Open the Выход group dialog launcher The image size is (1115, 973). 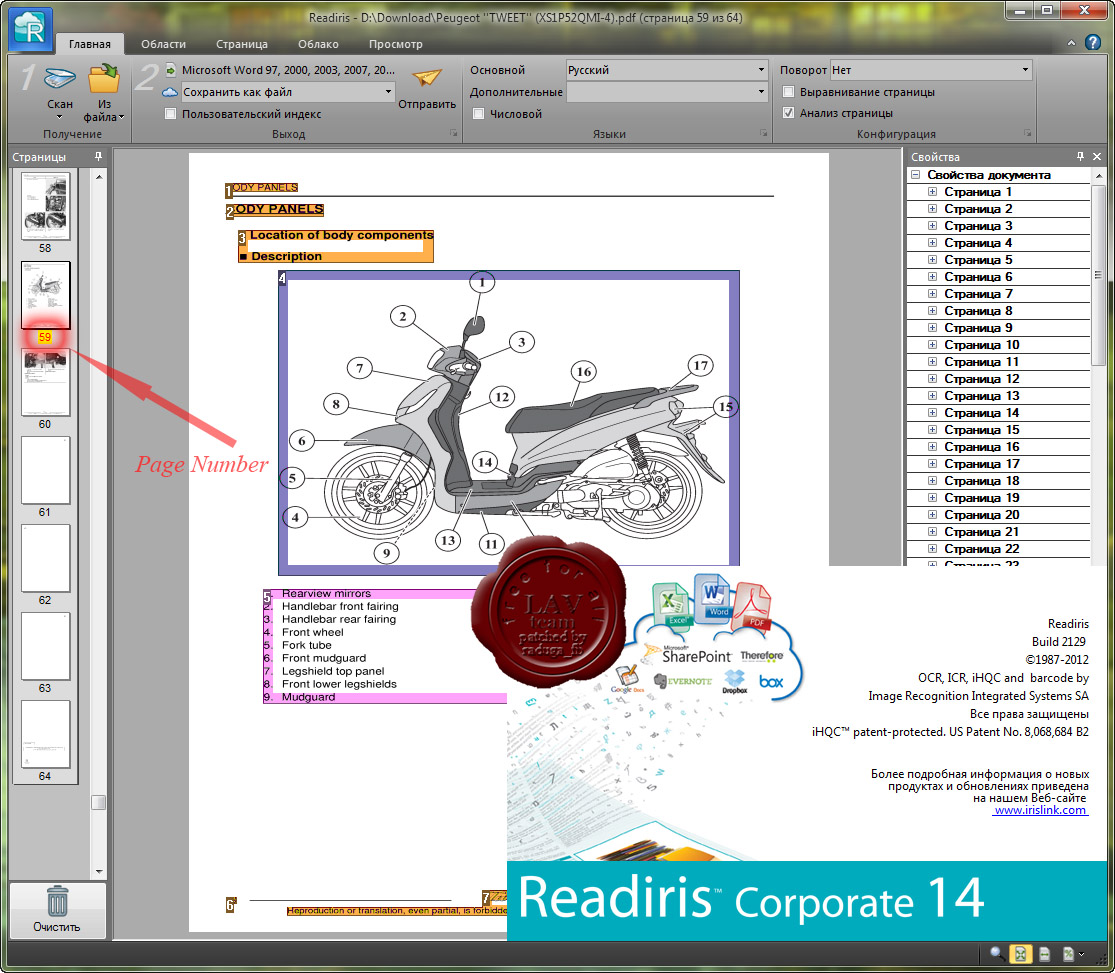point(454,133)
